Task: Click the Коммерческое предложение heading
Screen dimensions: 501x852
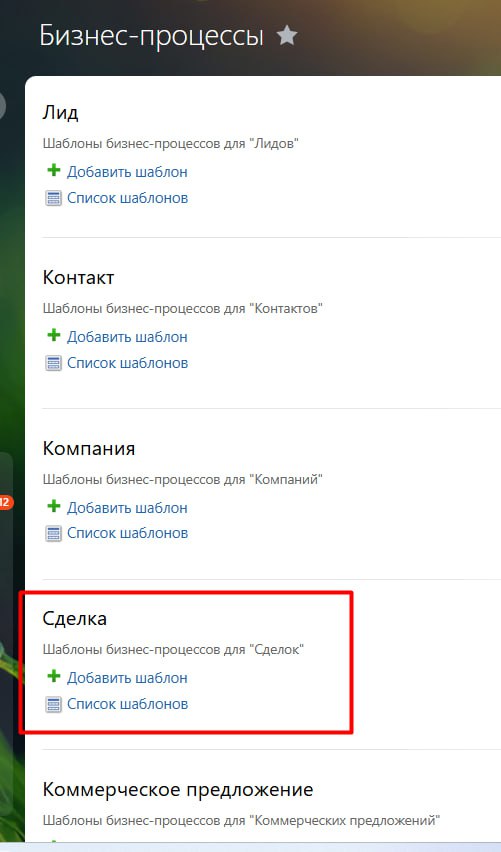Action: (178, 789)
